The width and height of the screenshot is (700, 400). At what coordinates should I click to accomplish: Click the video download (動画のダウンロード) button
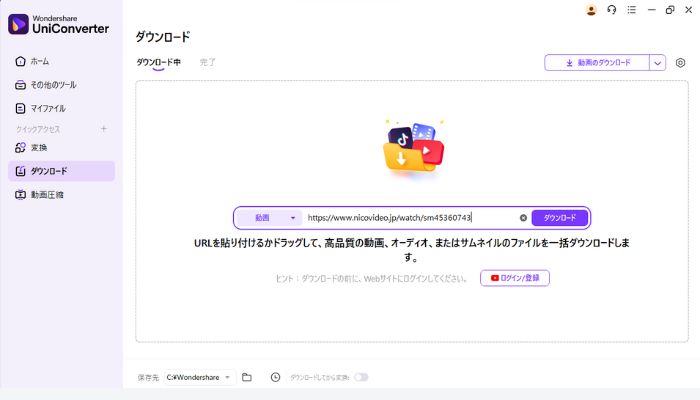[x=597, y=63]
